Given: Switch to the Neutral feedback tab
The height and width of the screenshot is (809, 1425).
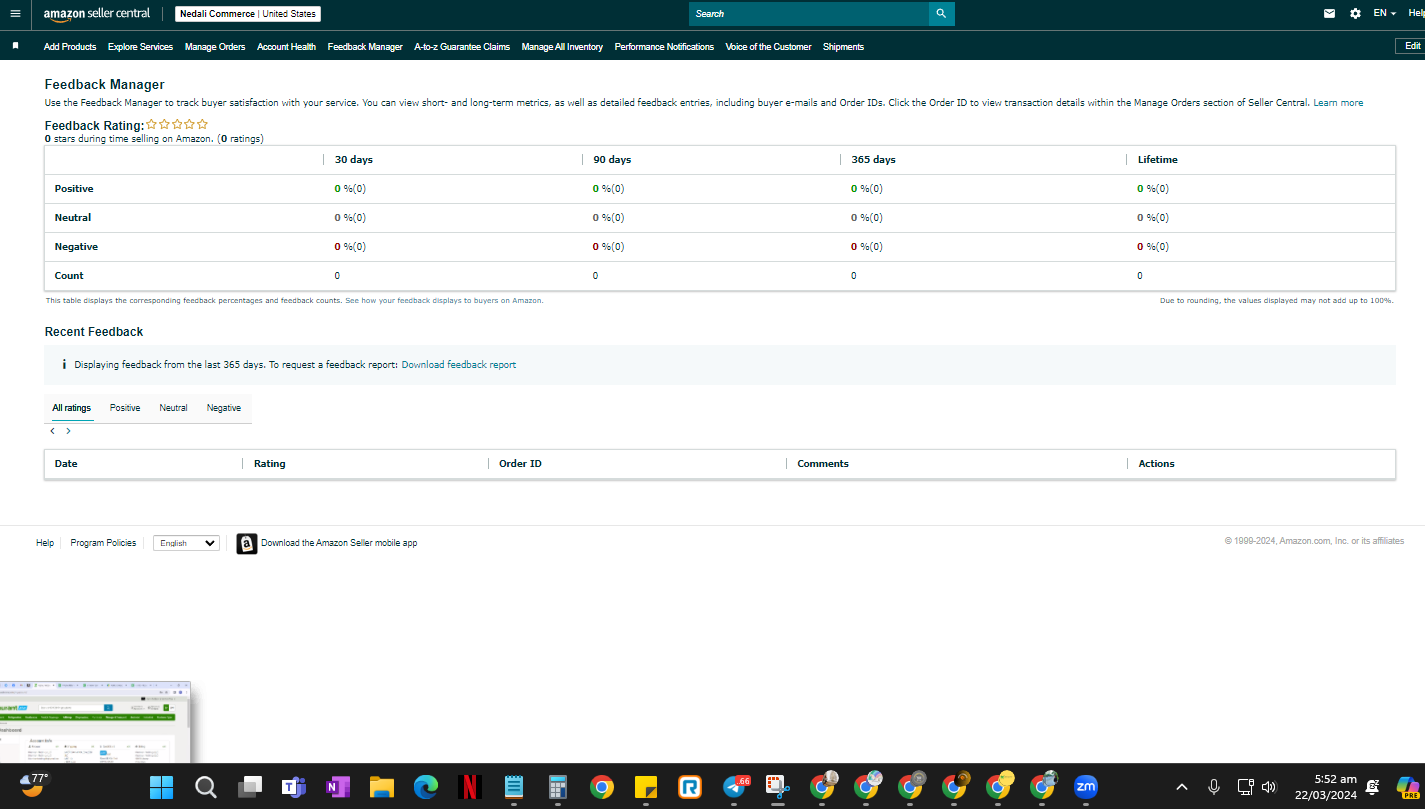Looking at the screenshot, I should [173, 408].
